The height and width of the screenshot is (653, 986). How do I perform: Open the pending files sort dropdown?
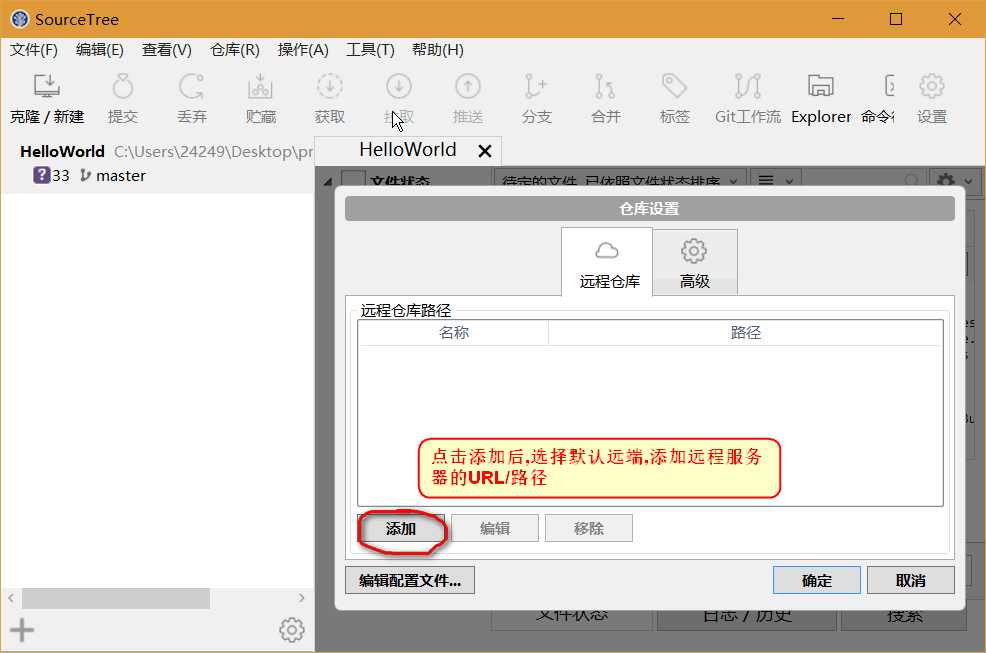(620, 180)
